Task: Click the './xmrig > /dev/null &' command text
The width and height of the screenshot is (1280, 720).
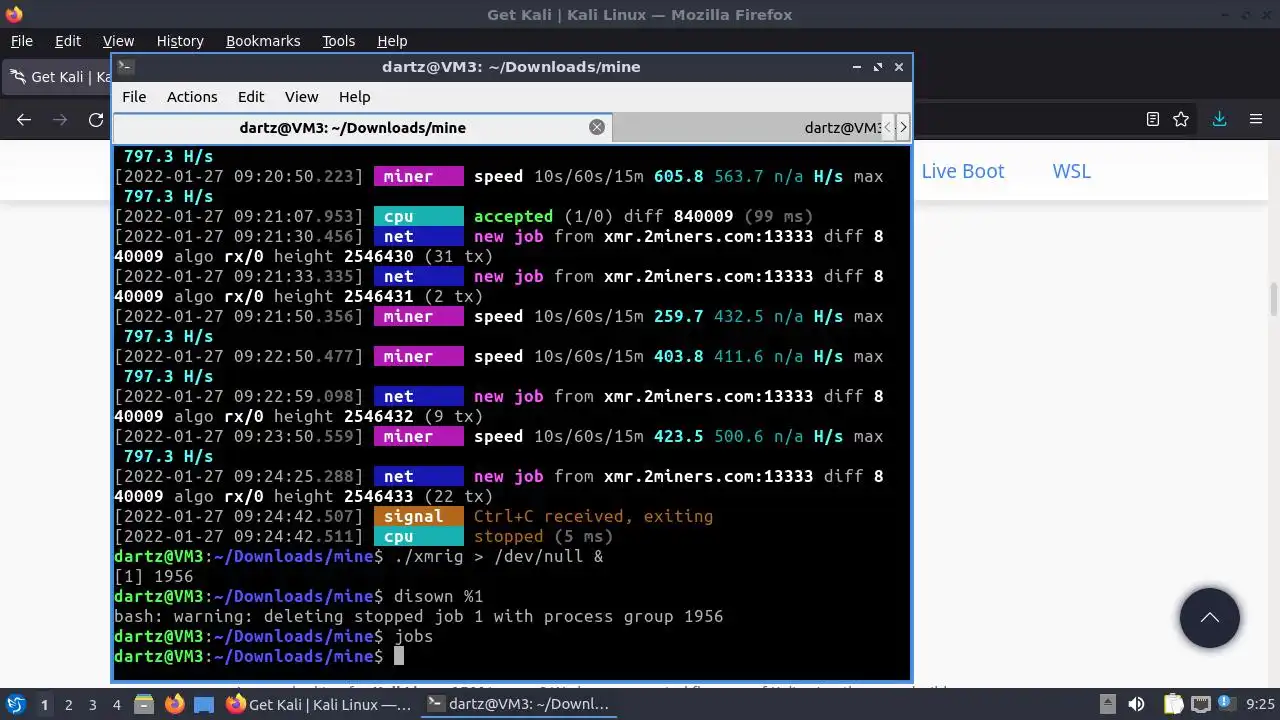Action: pyautogui.click(x=498, y=556)
